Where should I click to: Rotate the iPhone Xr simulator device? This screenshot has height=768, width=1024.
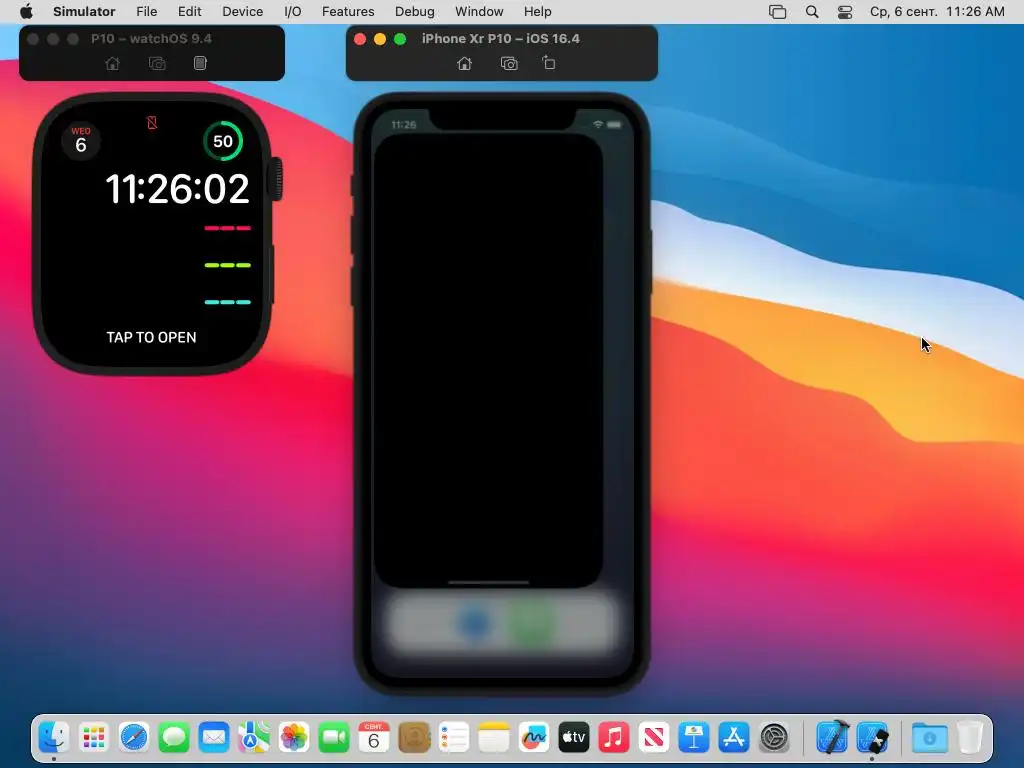pyautogui.click(x=549, y=63)
